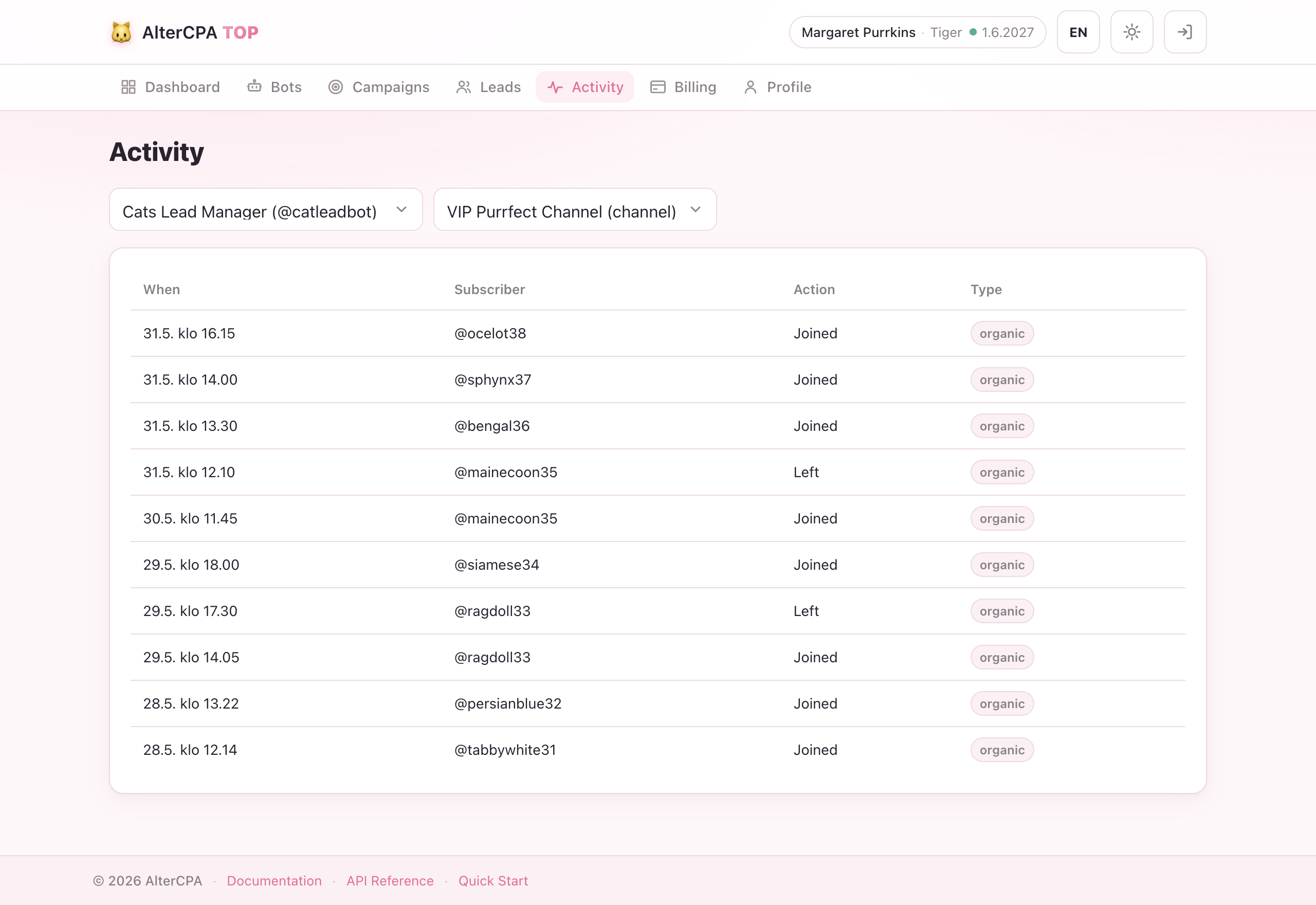Go to the Campaigns tab

pos(379,87)
